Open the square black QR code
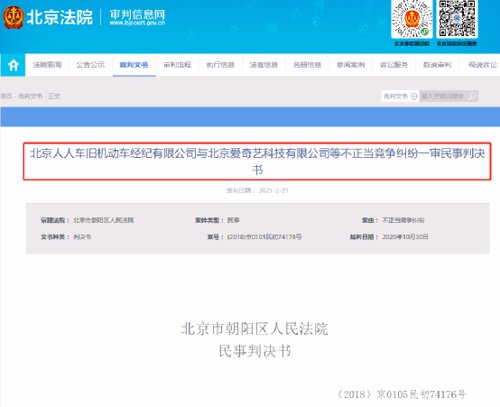The image size is (500, 407). click(457, 19)
